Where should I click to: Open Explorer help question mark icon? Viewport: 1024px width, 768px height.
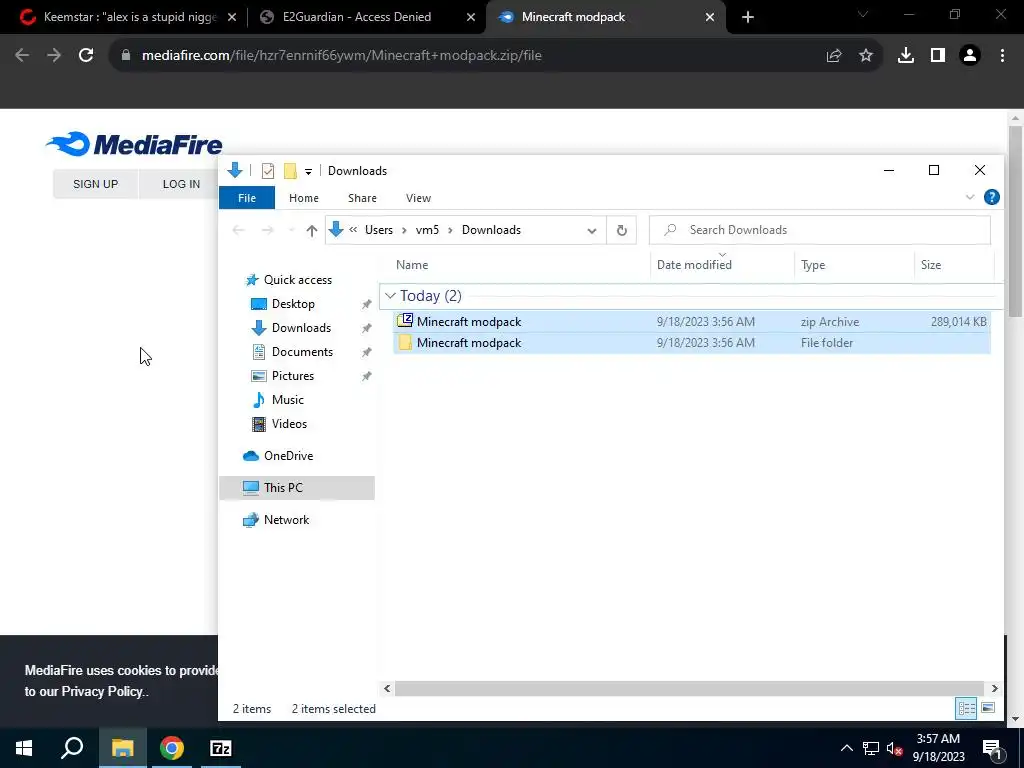[x=991, y=197]
